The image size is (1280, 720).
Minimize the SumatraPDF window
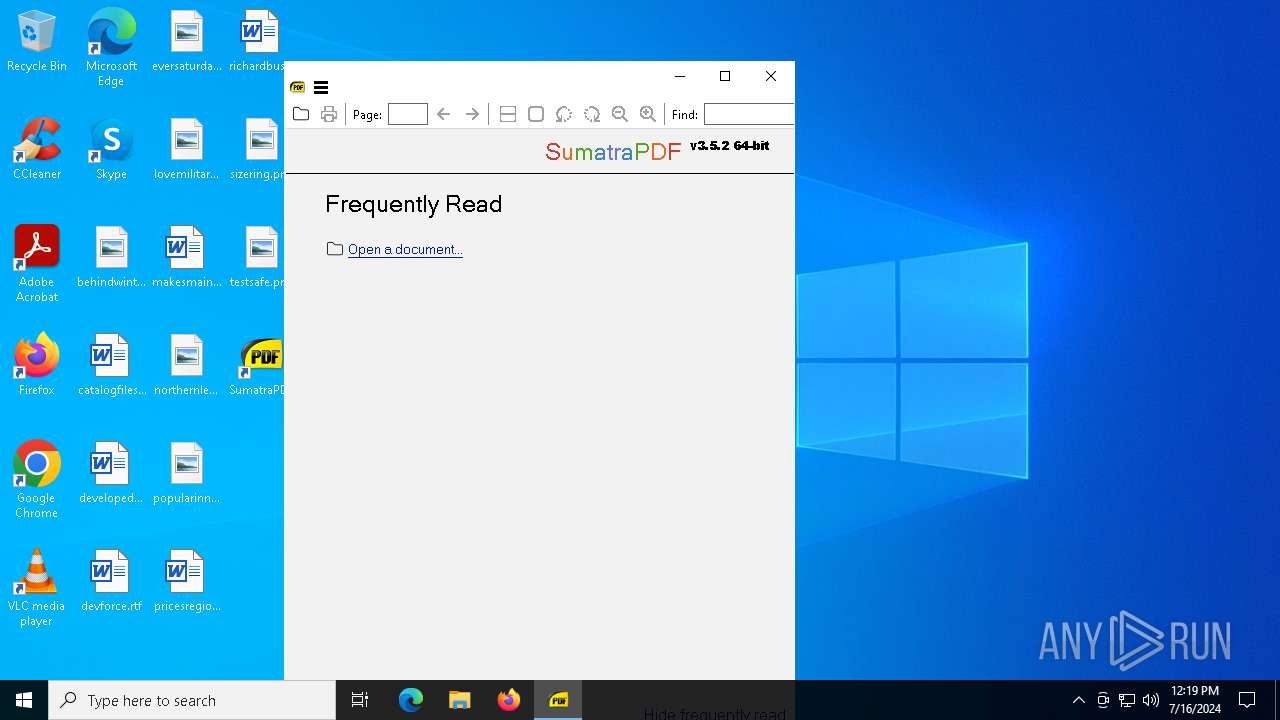[680, 76]
